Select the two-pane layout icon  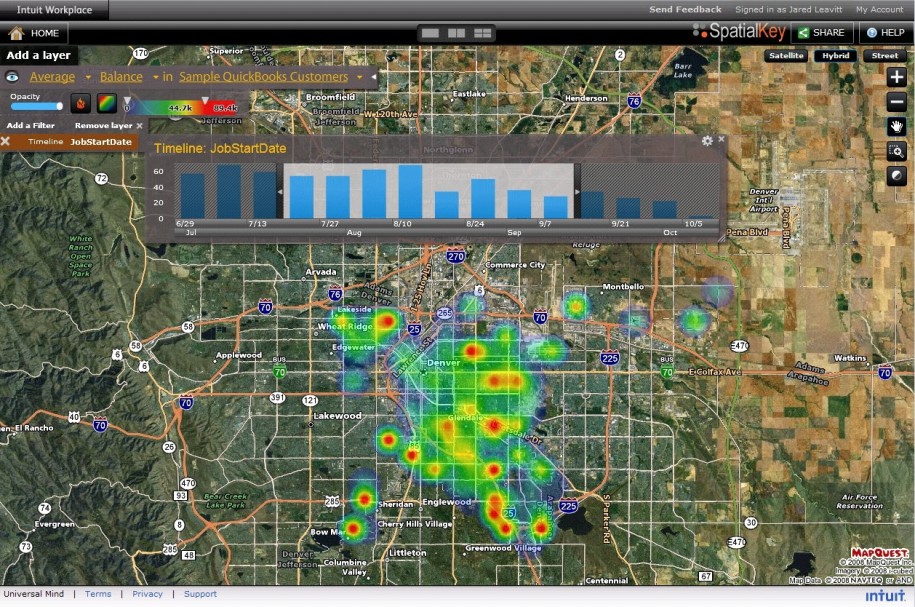(456, 33)
